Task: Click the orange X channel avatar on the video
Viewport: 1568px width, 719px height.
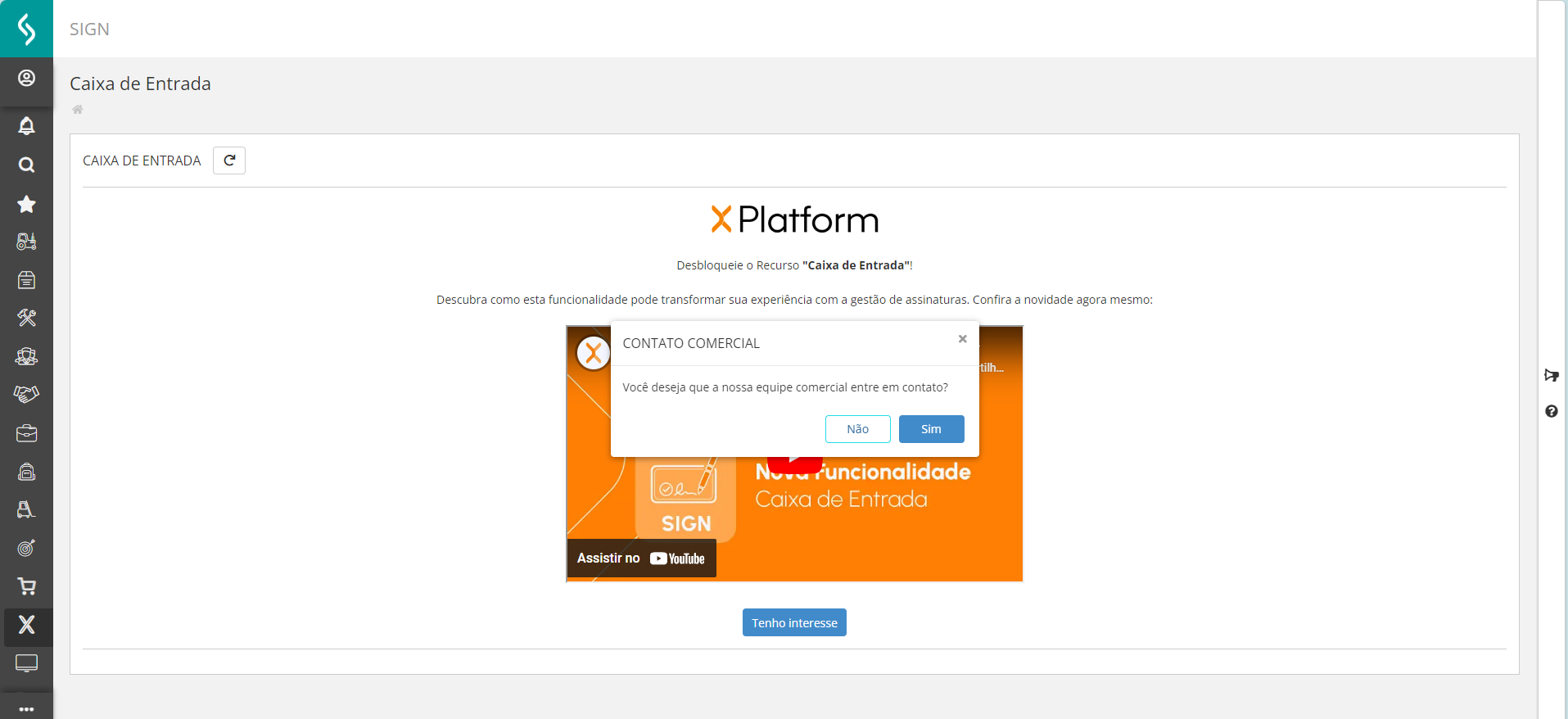Action: click(593, 354)
